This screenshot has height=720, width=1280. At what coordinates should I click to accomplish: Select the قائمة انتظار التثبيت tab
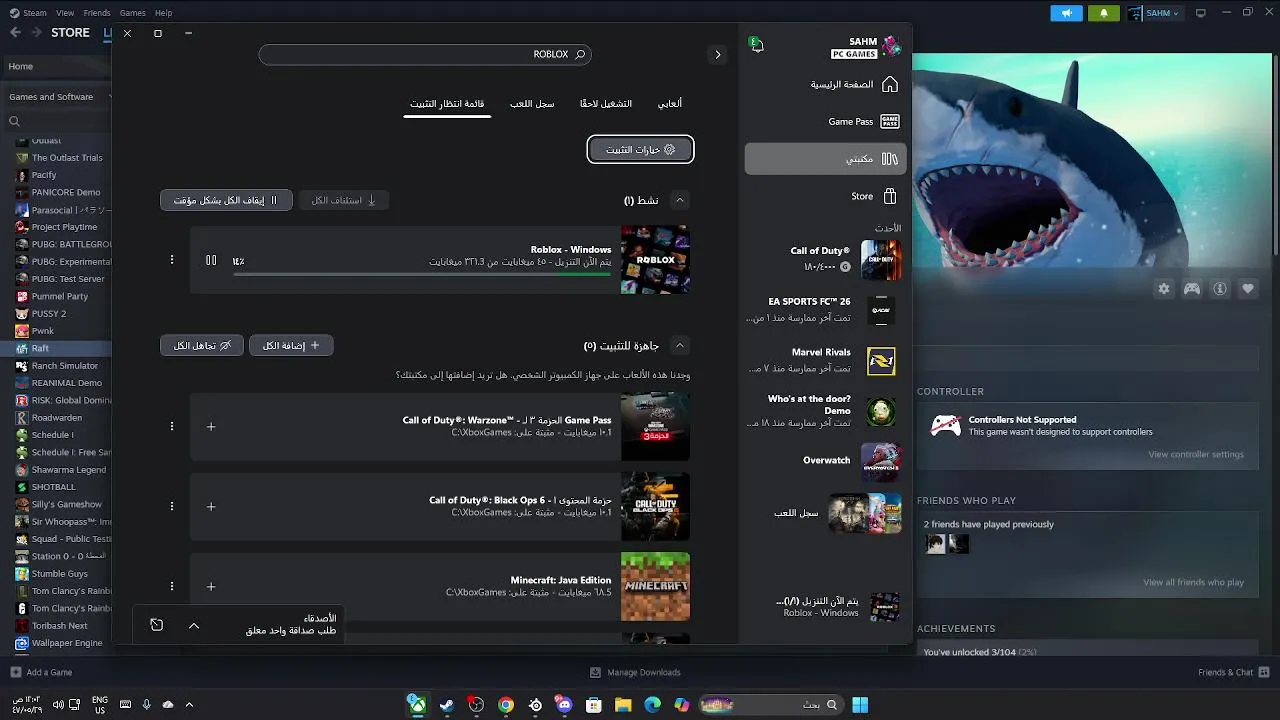(447, 104)
